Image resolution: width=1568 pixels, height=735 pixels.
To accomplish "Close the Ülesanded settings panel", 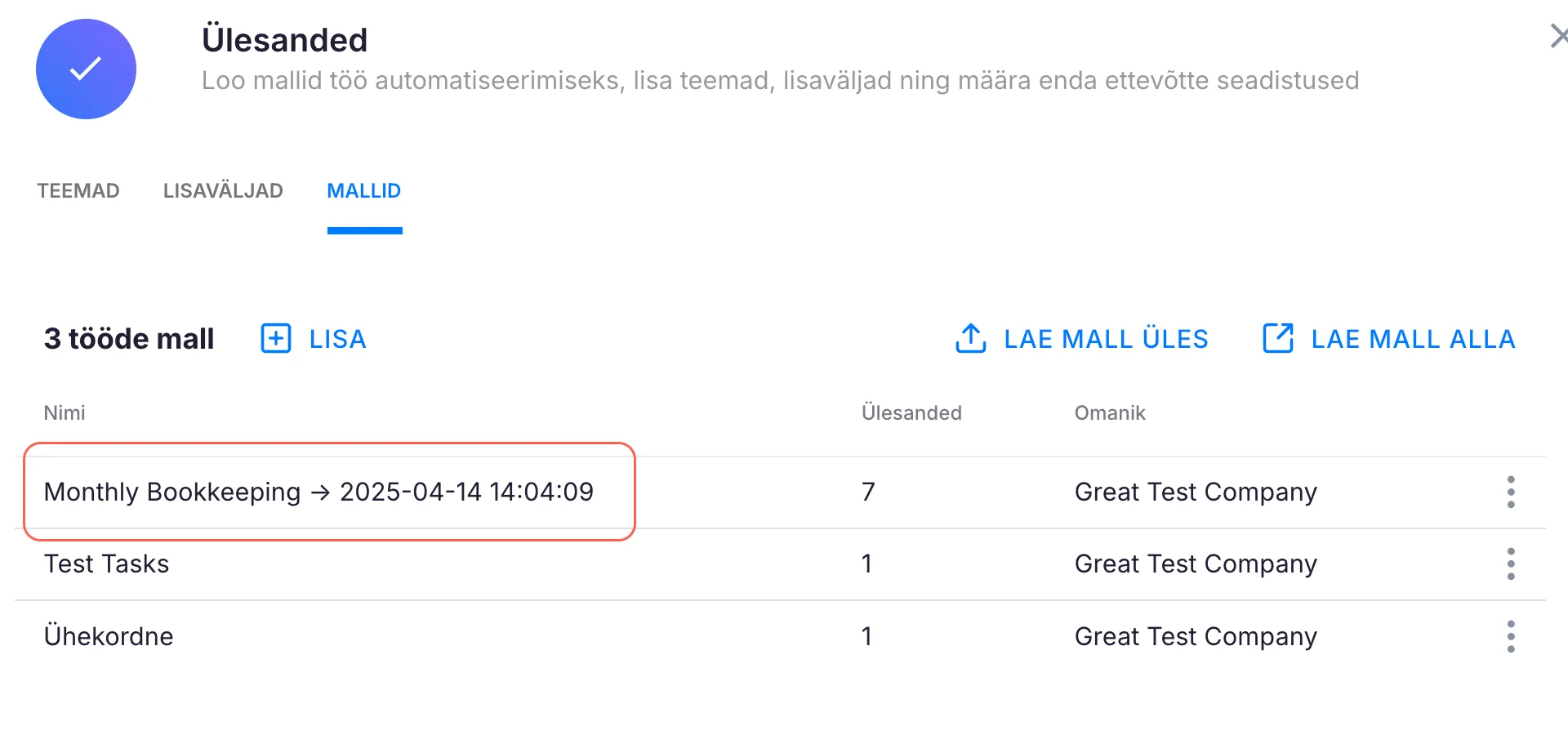I will [x=1558, y=36].
